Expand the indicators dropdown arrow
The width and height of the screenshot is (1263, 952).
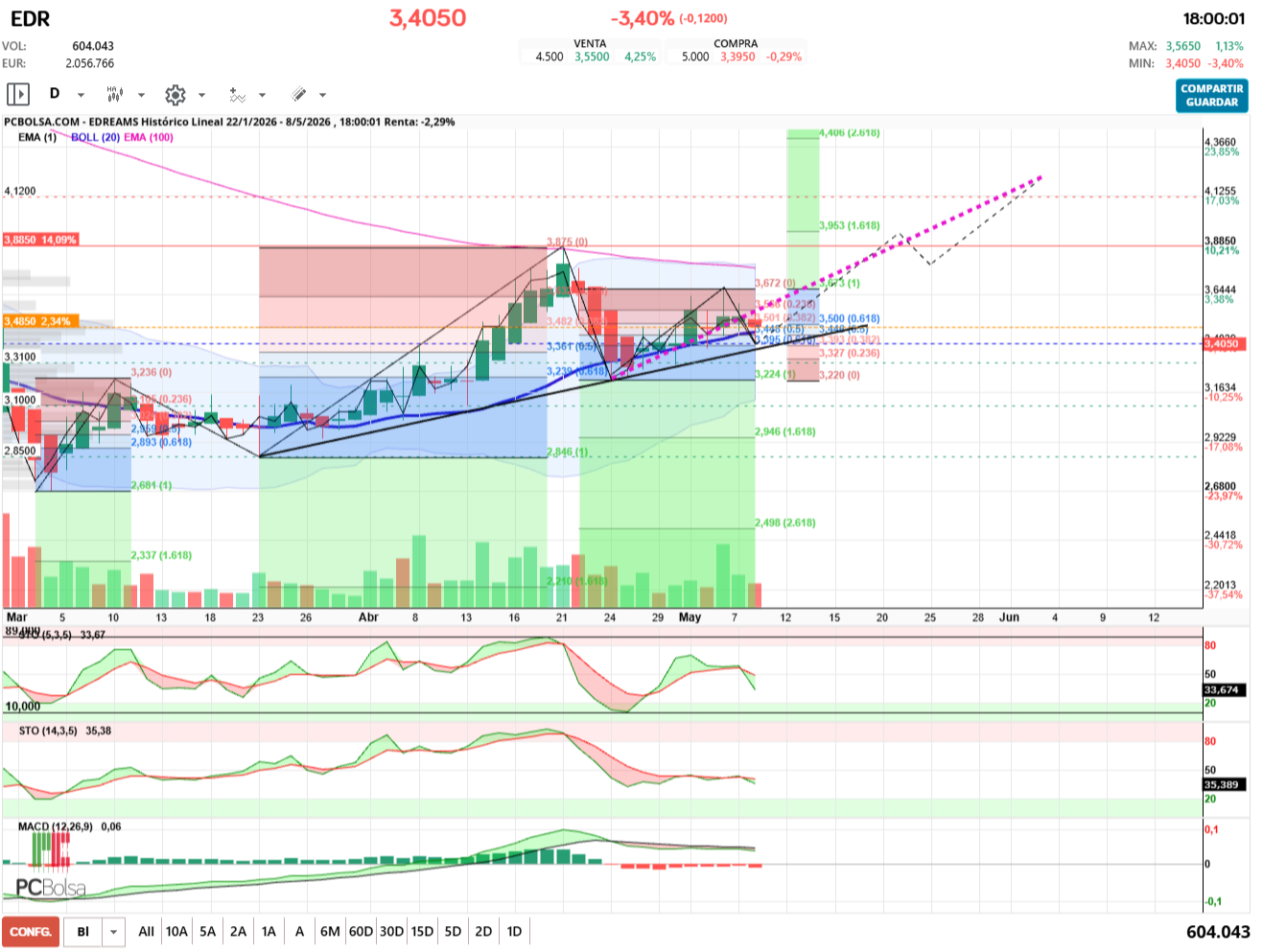click(x=262, y=95)
